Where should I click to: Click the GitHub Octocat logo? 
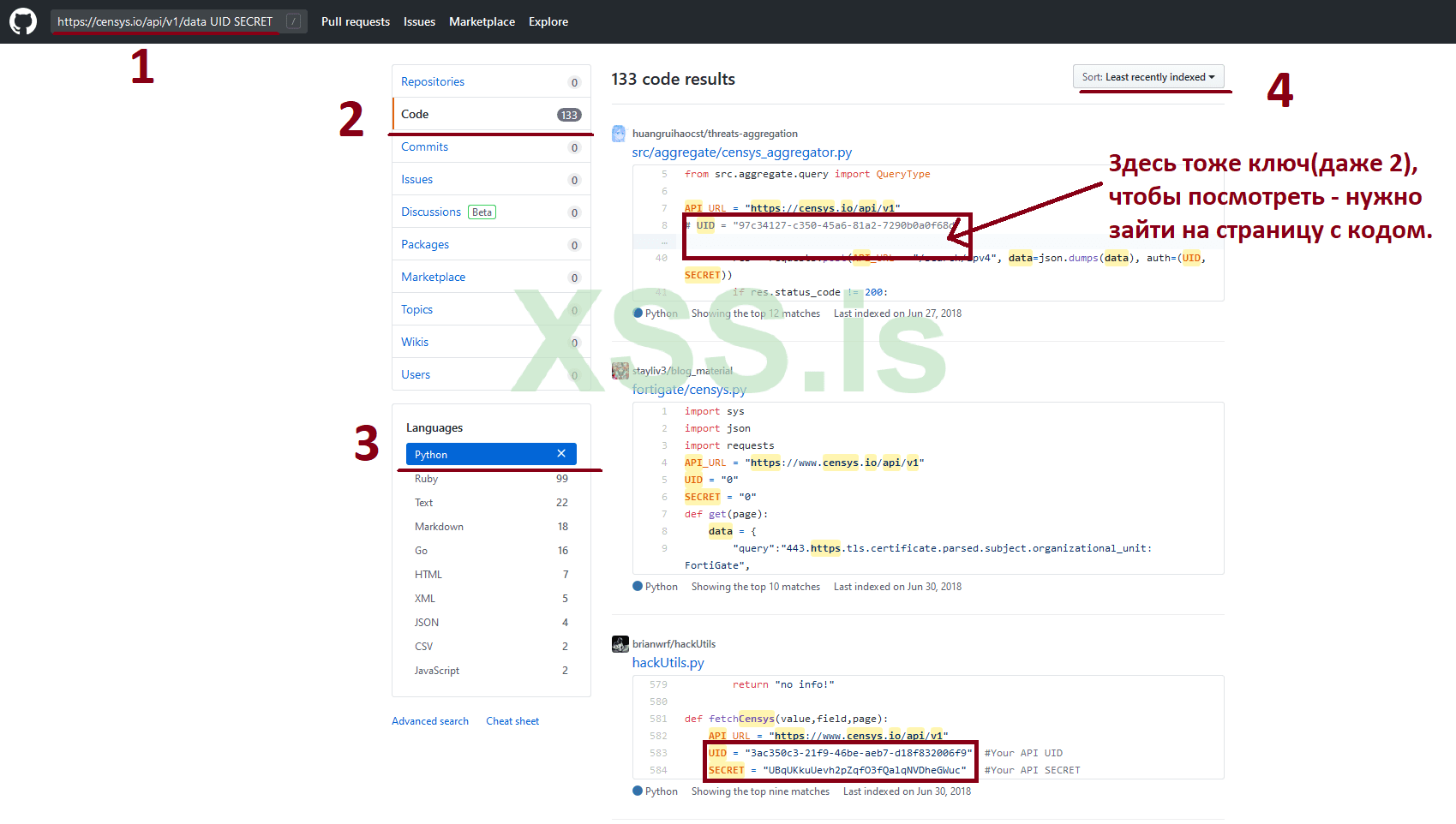[x=22, y=21]
